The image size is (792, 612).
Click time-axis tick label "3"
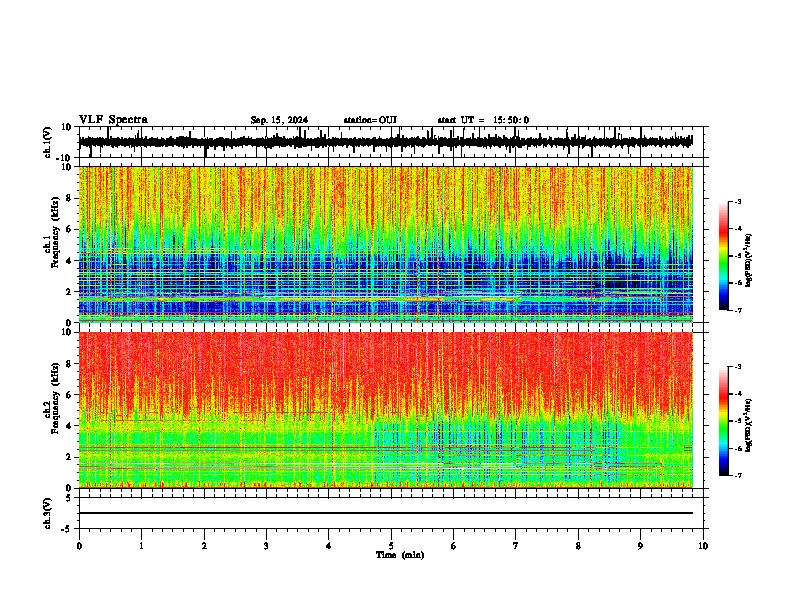pyautogui.click(x=266, y=546)
